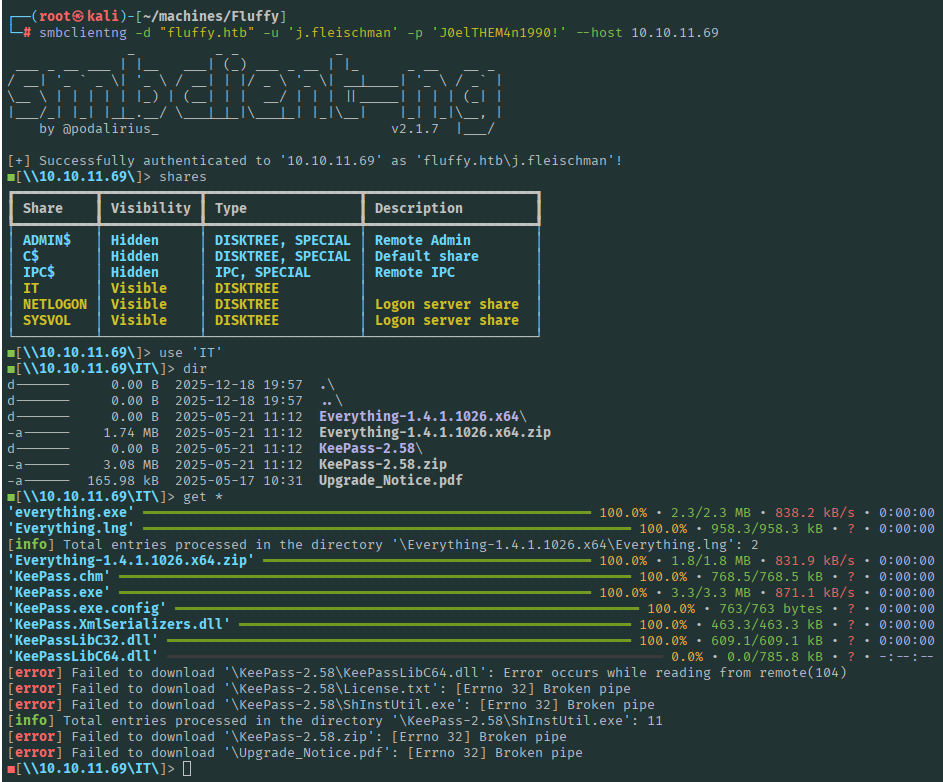943x782 pixels.
Task: Click the red status square at the final prompt
Action: (10, 768)
